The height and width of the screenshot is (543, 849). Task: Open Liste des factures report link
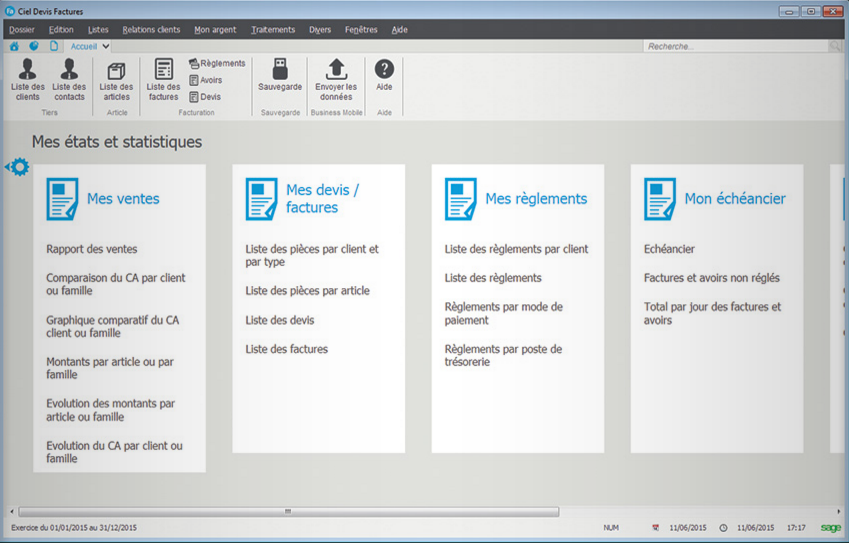pyautogui.click(x=286, y=349)
